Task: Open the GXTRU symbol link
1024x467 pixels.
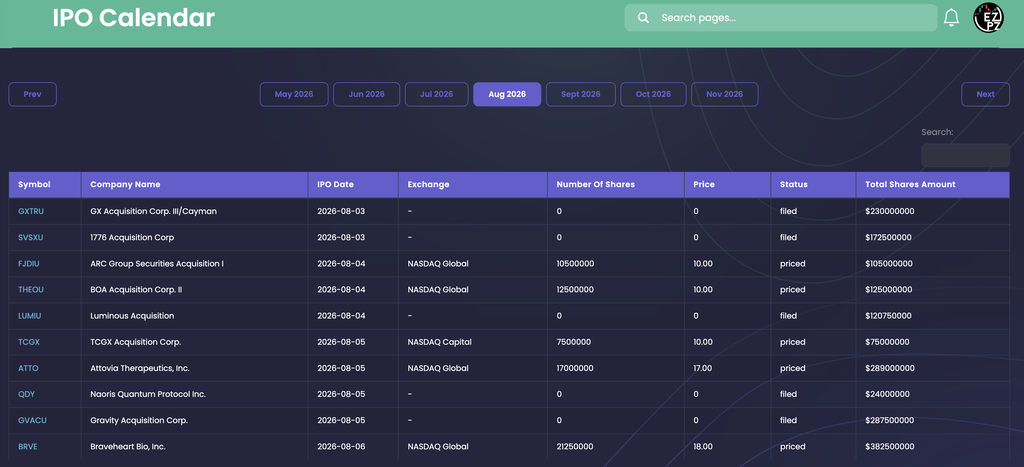Action: point(31,212)
